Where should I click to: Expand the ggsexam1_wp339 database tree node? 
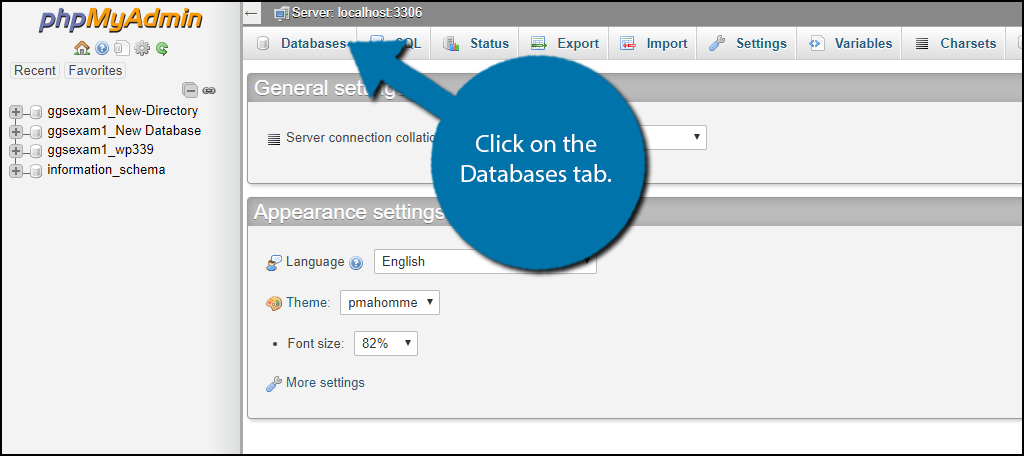point(16,151)
